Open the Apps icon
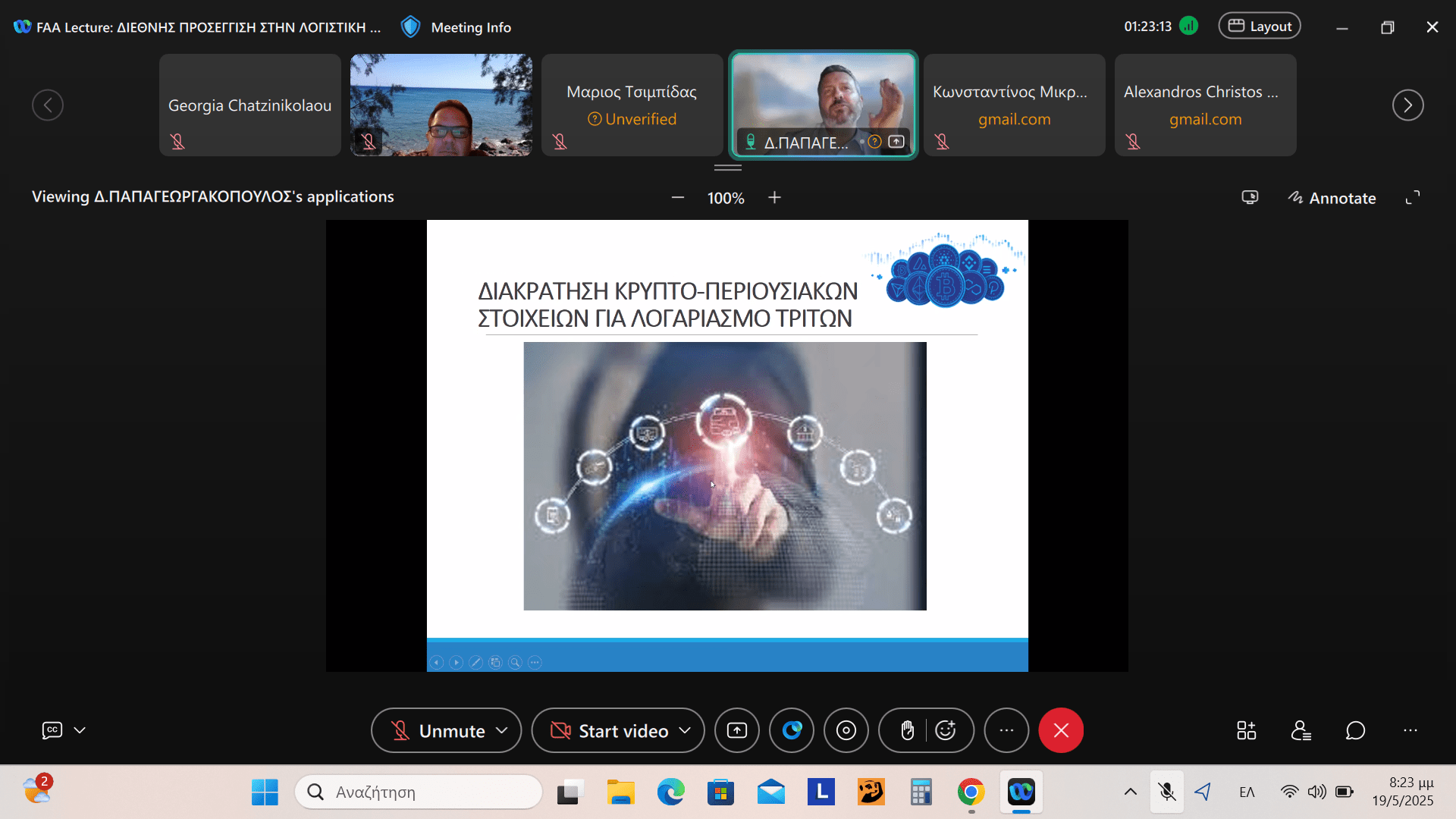 click(1246, 730)
